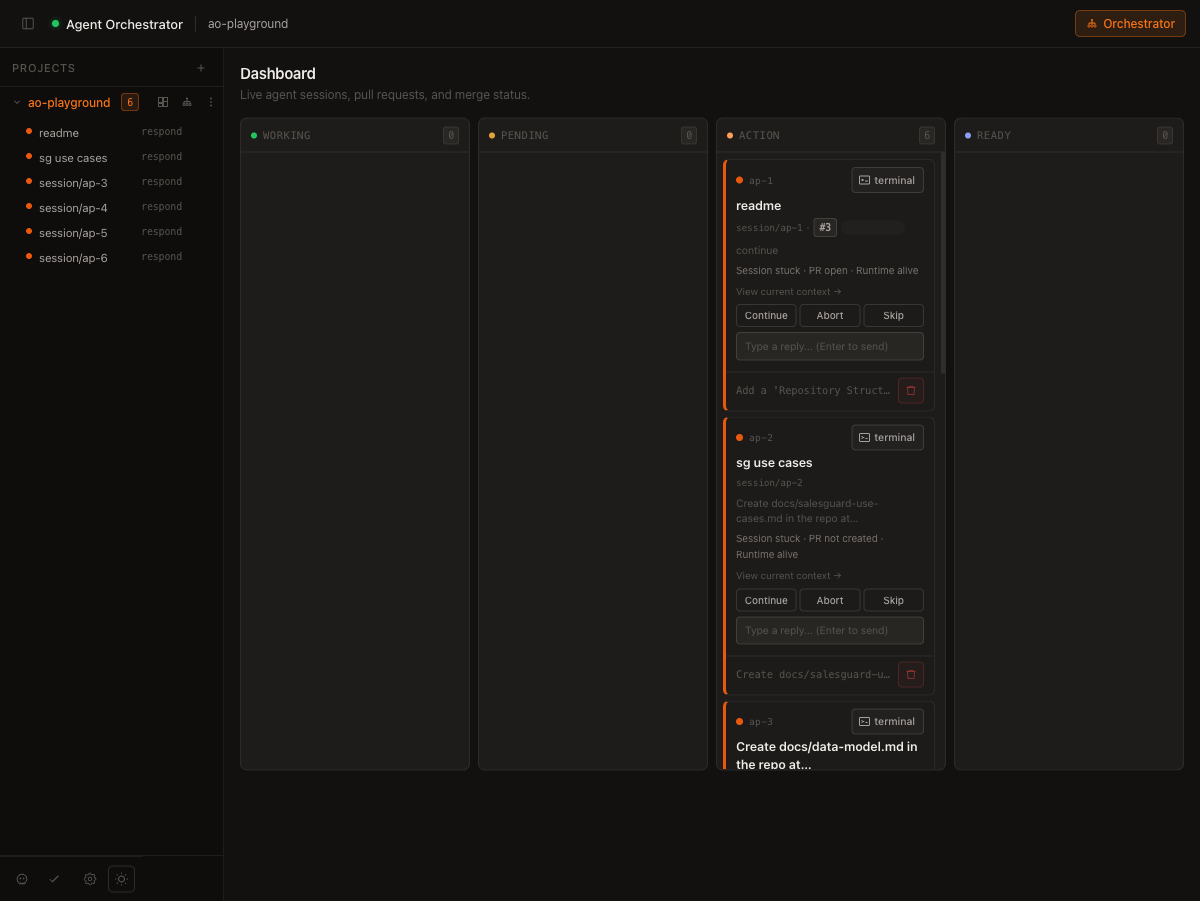Click the sg use cases card title

tap(774, 463)
